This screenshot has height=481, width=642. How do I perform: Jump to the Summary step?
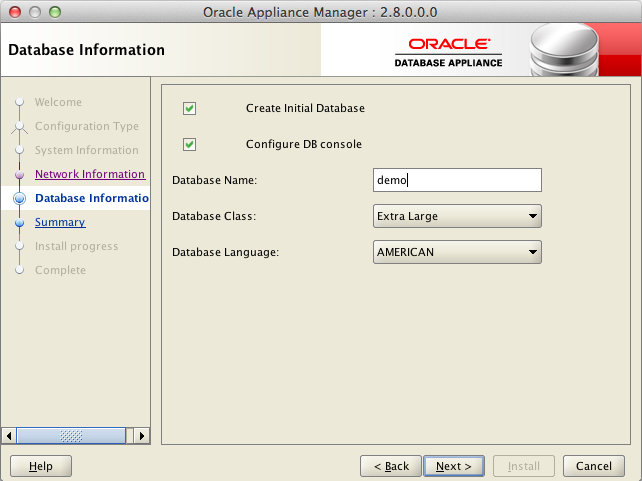[x=60, y=222]
